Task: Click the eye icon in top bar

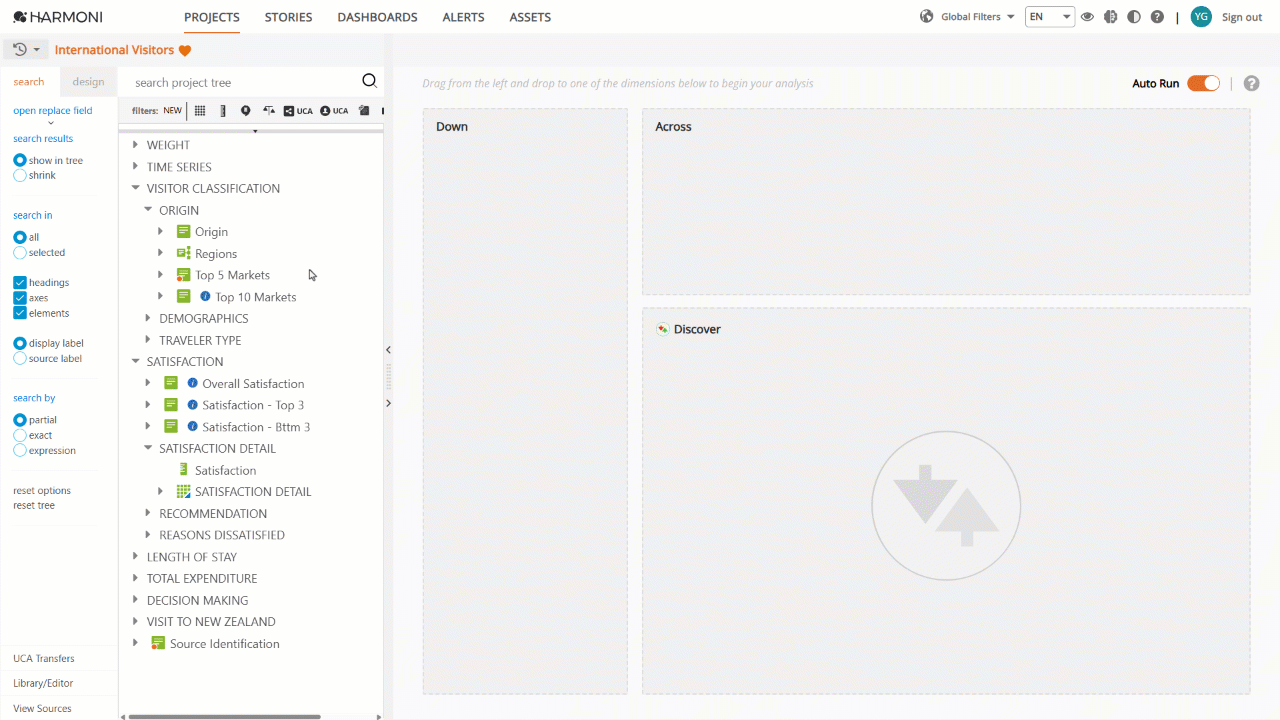Action: [x=1087, y=17]
